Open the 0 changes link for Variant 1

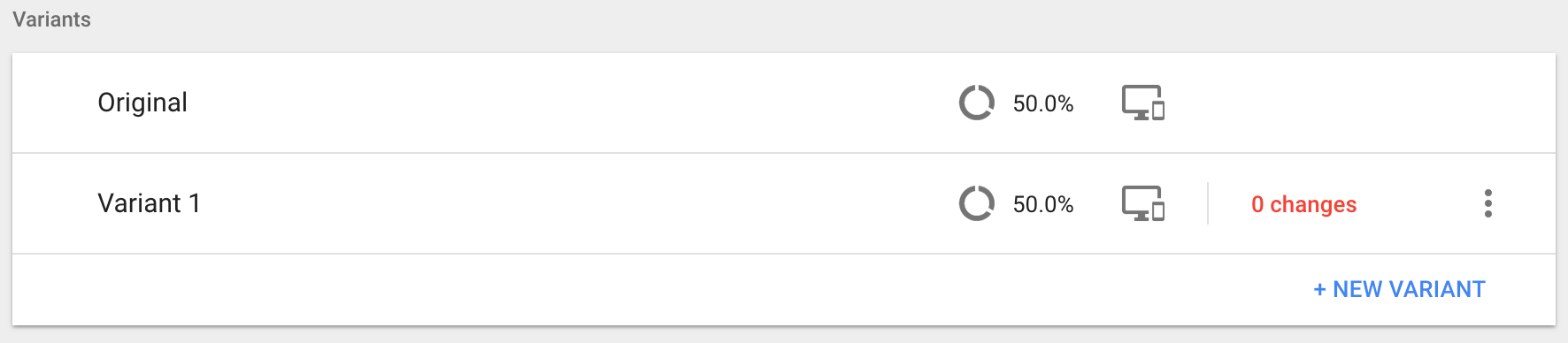[1303, 204]
